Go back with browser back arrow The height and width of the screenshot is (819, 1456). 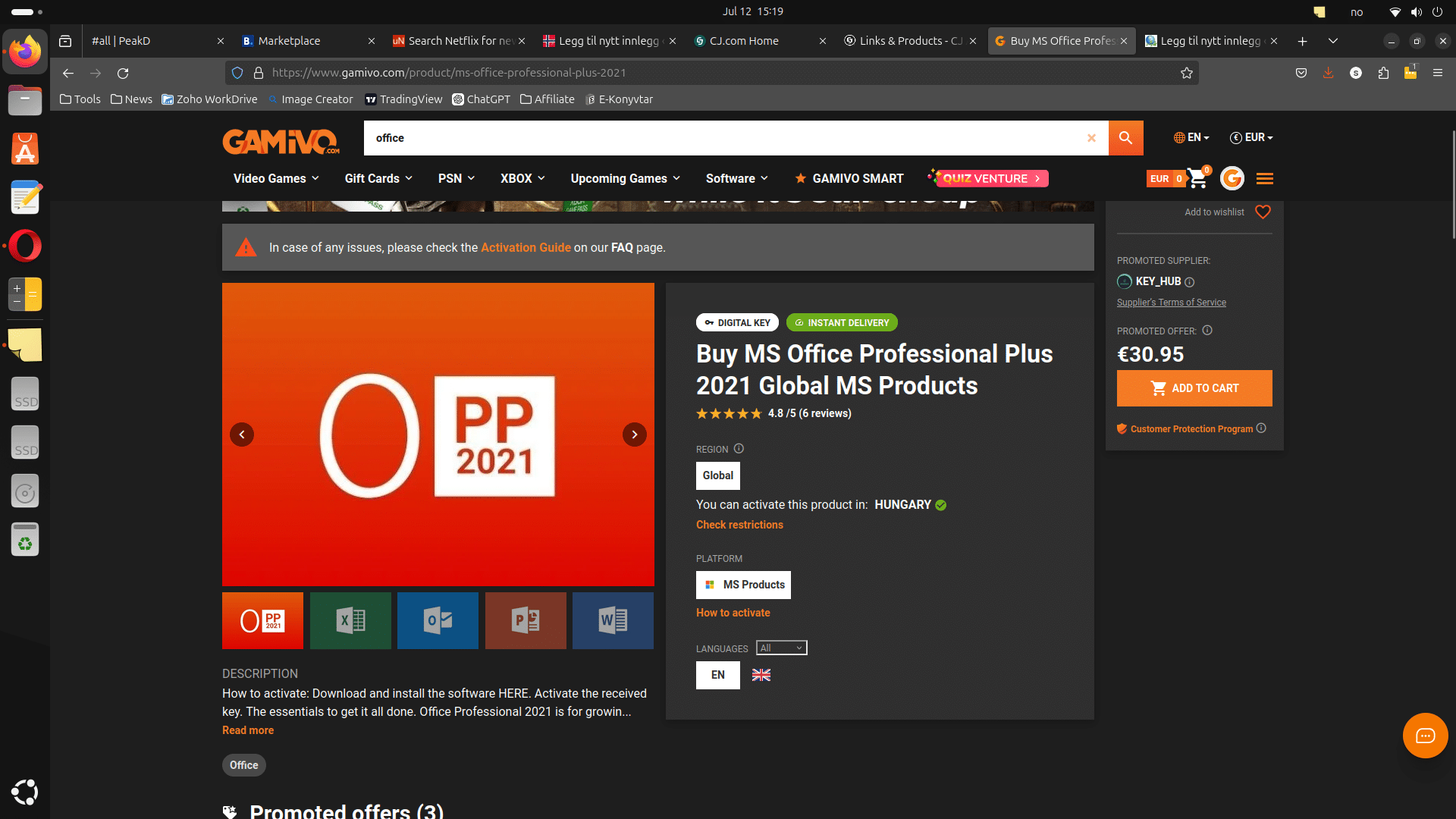(68, 73)
